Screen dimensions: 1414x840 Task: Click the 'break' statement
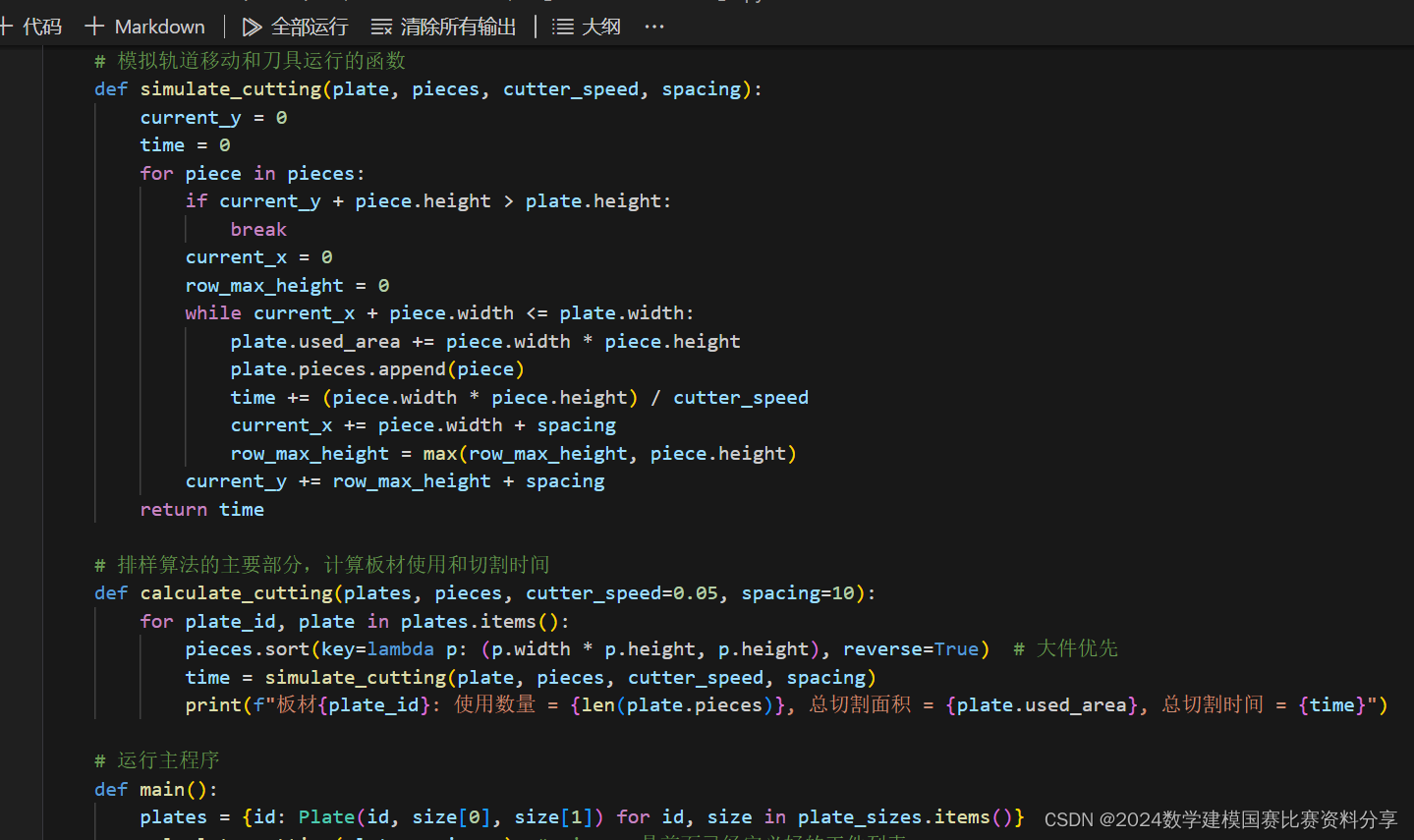tap(258, 230)
